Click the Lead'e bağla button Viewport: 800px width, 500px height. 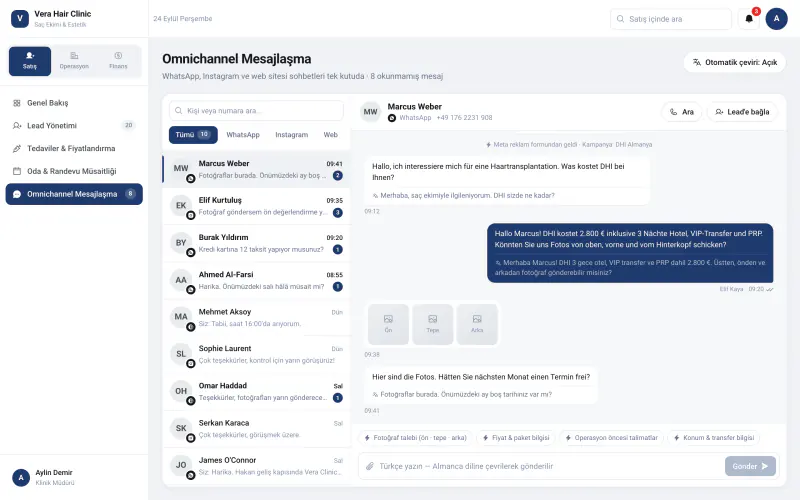(742, 112)
